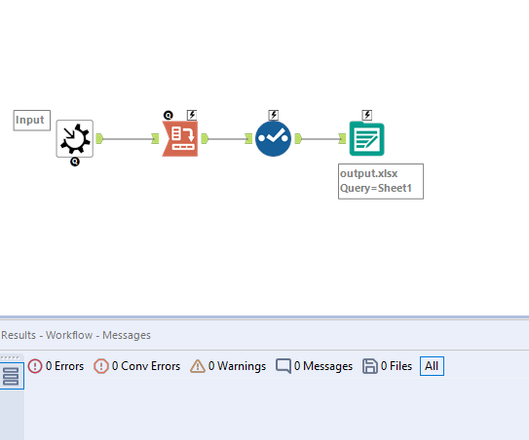Select the blue Select tool
Viewport: 529px width, 440px height.
pos(273,139)
